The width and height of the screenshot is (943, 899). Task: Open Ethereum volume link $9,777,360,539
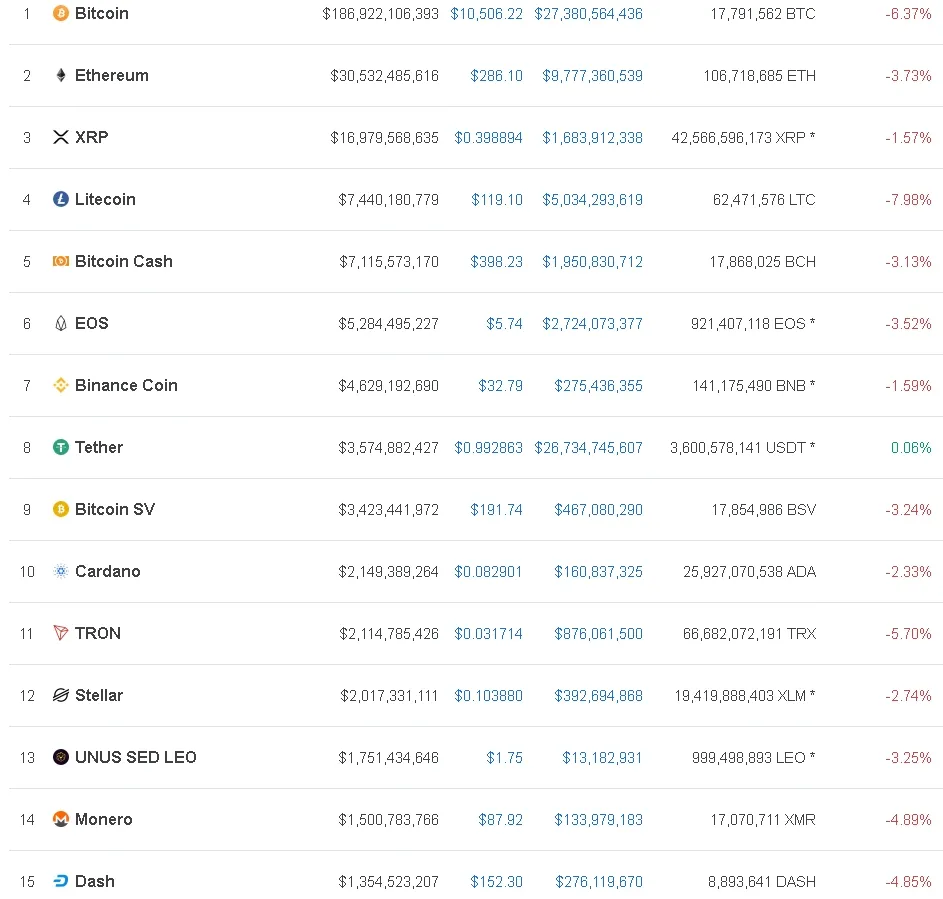(592, 76)
